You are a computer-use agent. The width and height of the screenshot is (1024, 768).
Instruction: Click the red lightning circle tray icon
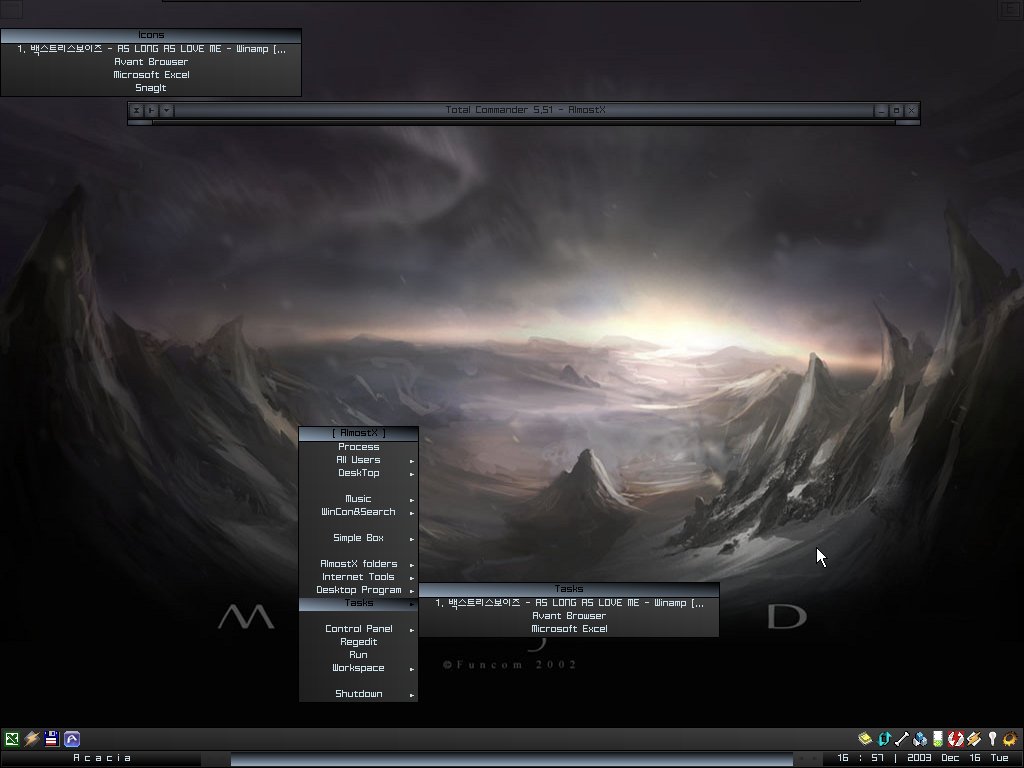[x=955, y=739]
